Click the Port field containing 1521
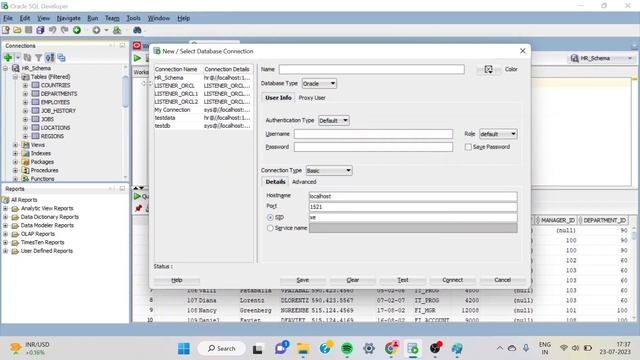 pos(413,207)
